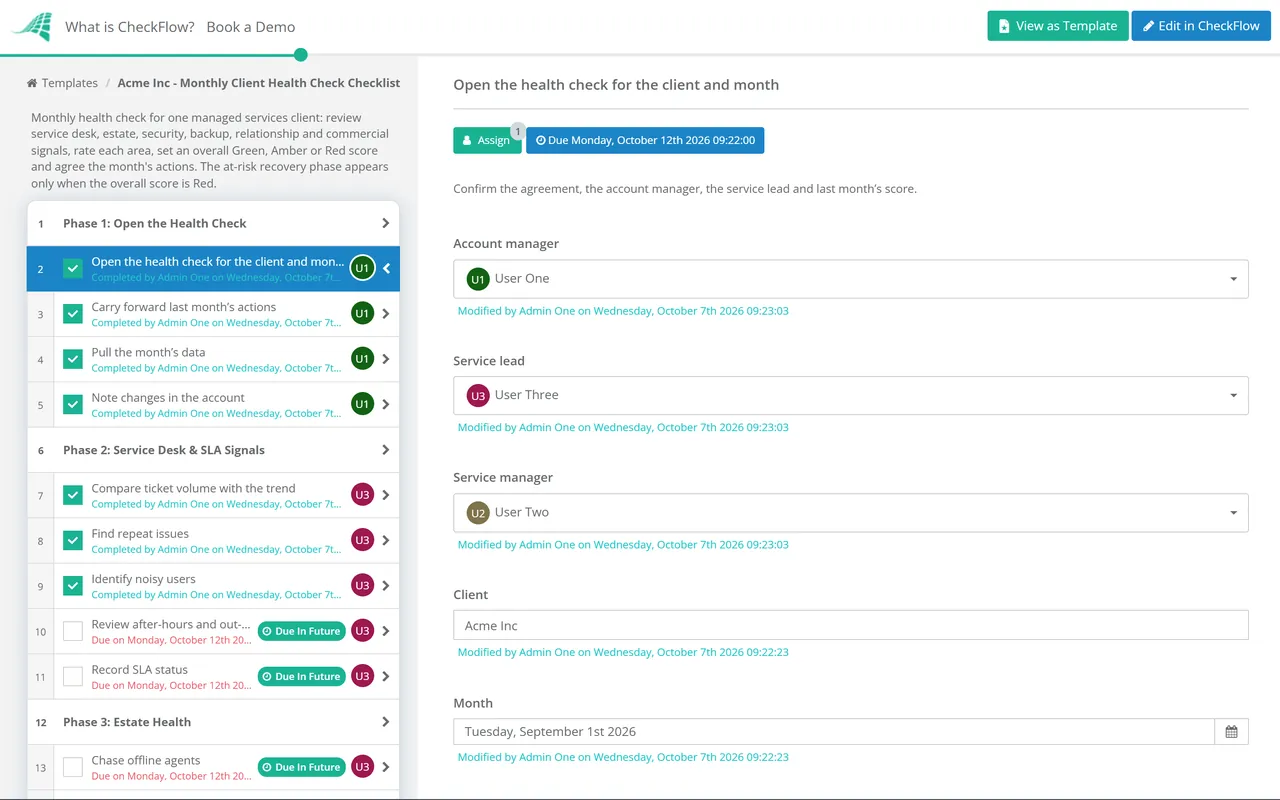Click Edit in CheckFlow button
Viewport: 1280px width, 800px height.
coord(1201,26)
